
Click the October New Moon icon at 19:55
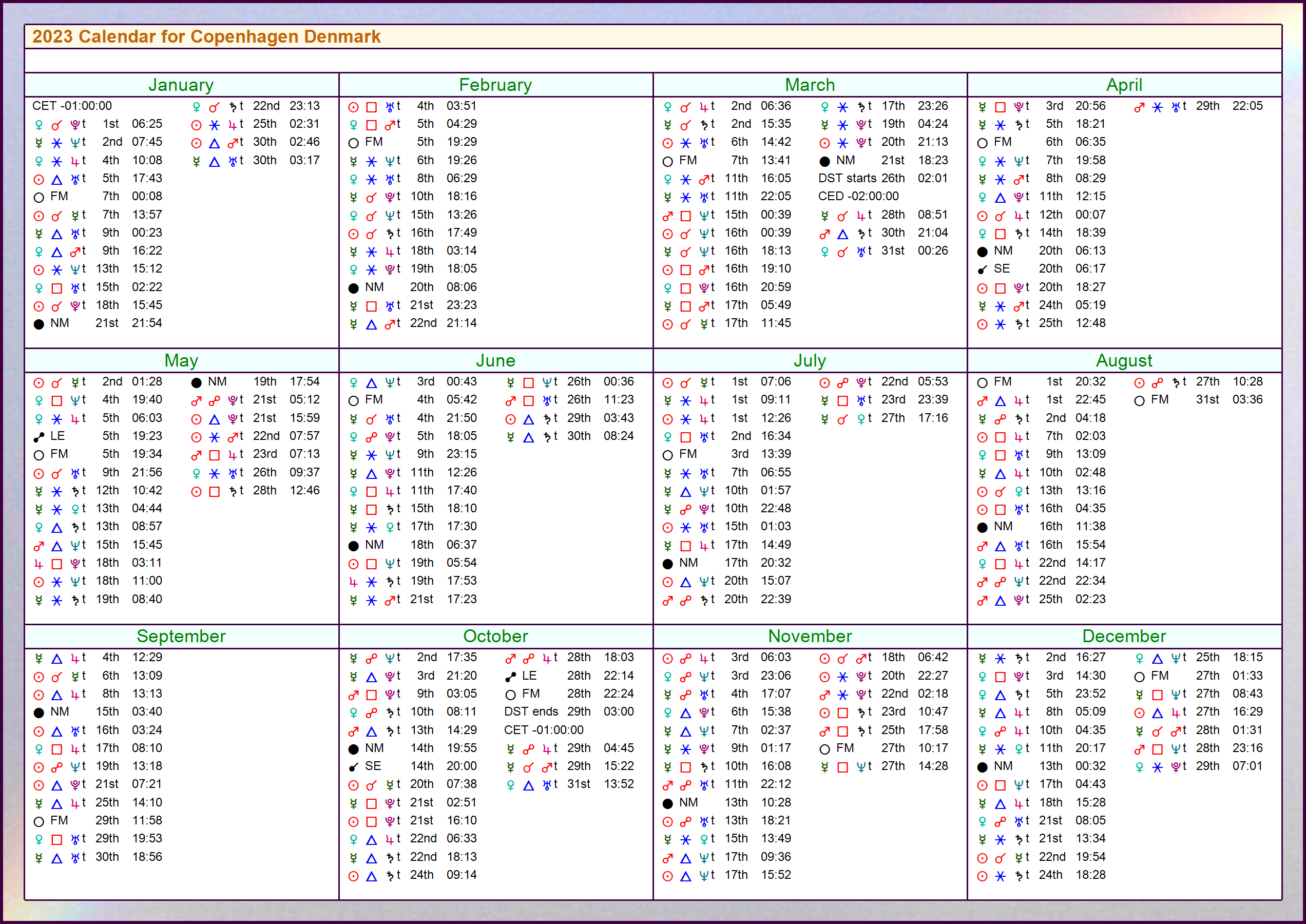pyautogui.click(x=353, y=749)
